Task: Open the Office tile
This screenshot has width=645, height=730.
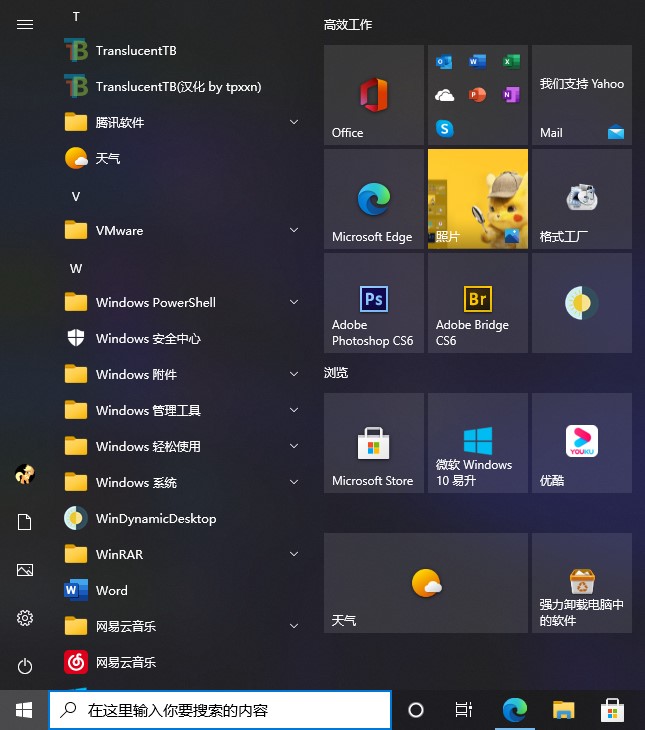Action: pyautogui.click(x=373, y=95)
